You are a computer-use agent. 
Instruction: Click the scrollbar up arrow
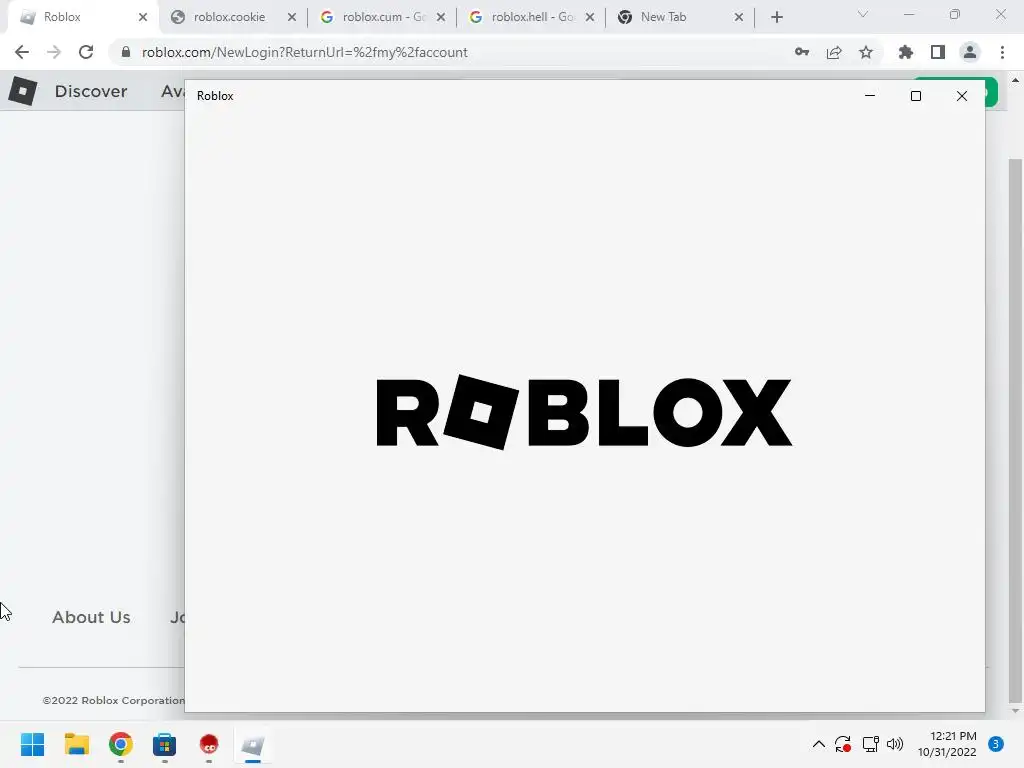(x=1015, y=80)
